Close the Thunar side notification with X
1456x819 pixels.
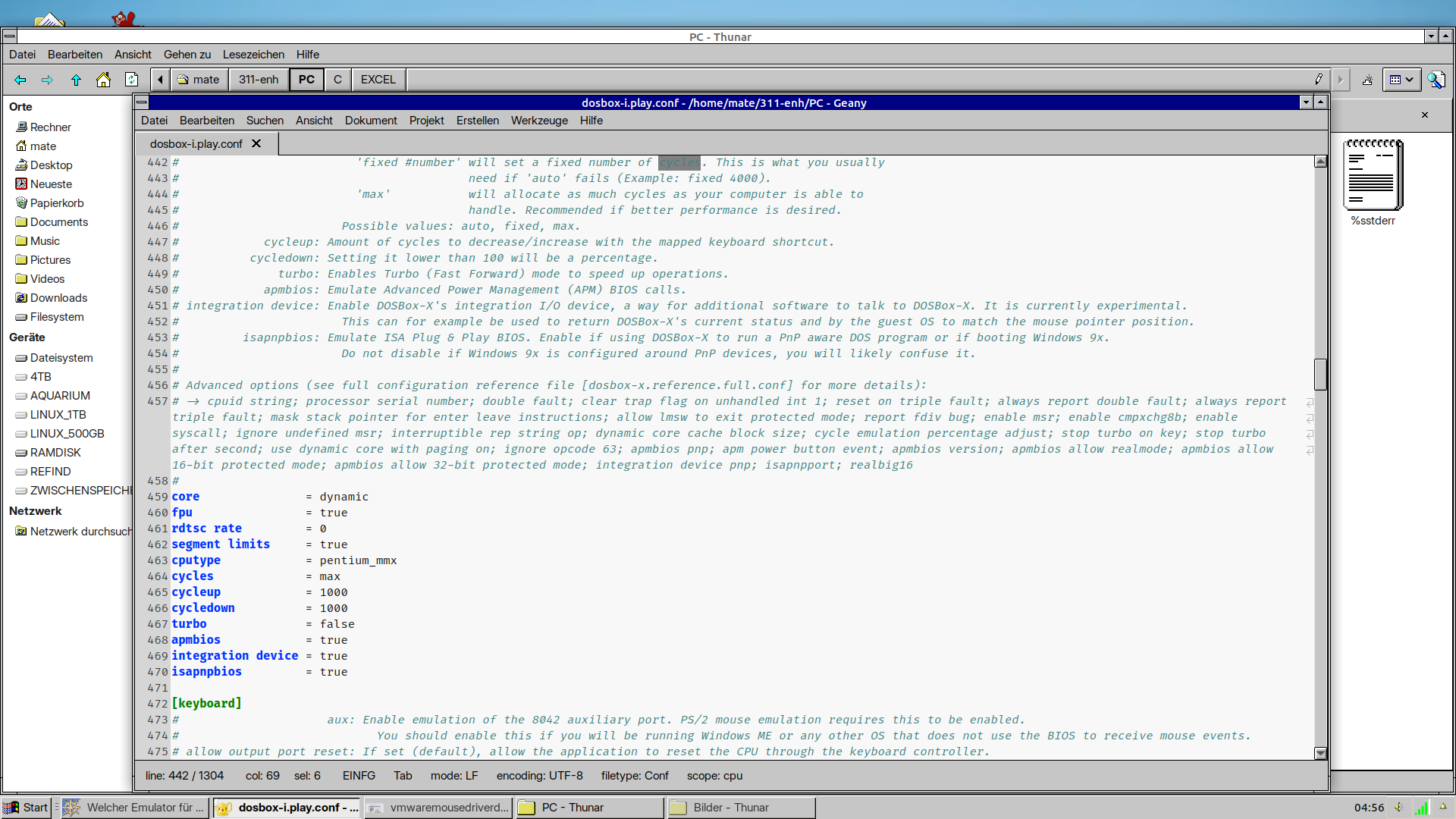tap(1425, 115)
